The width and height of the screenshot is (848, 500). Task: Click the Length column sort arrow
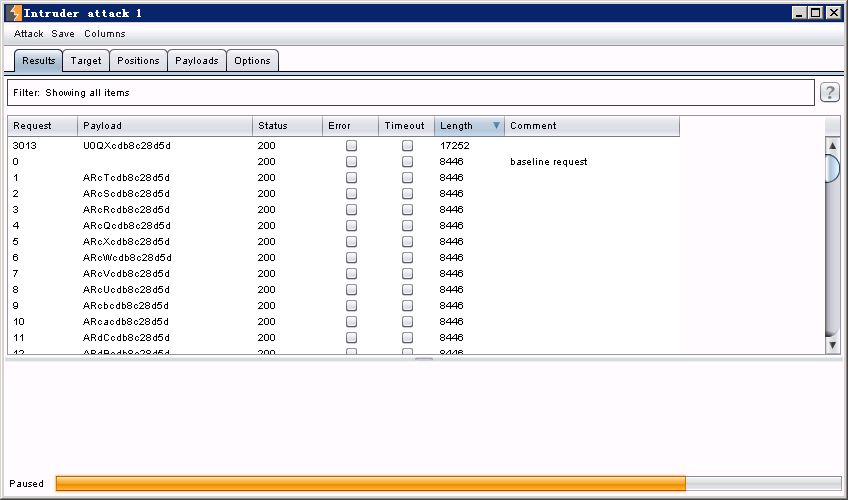[496, 126]
